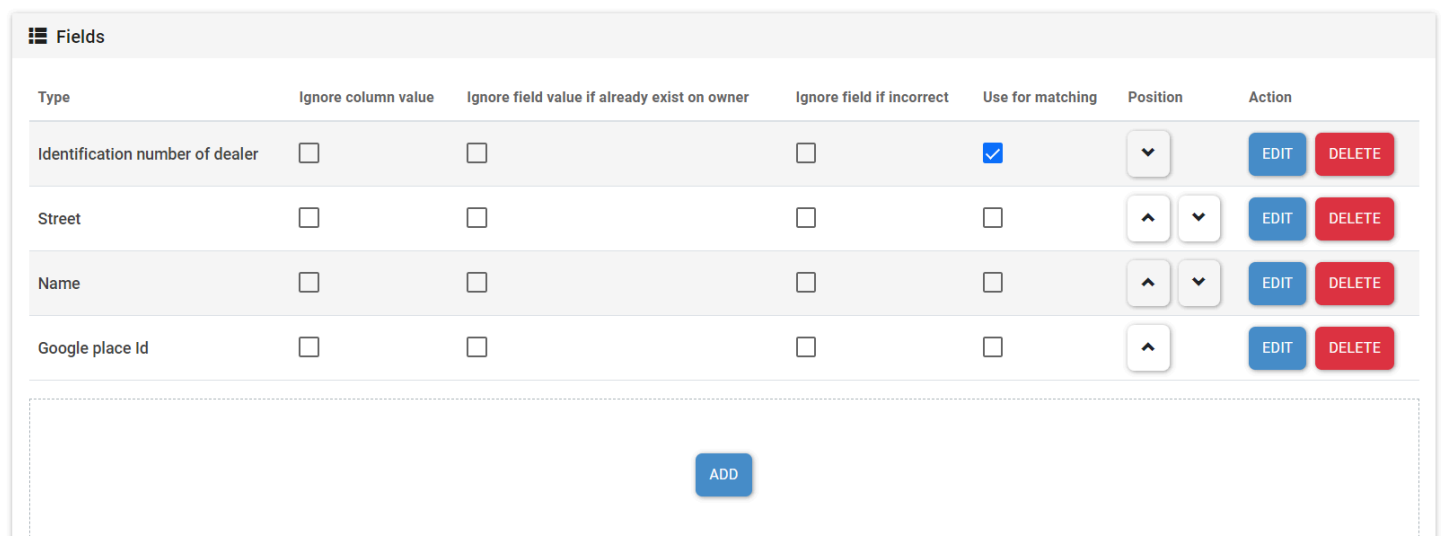Image resolution: width=1452 pixels, height=548 pixels.
Task: Move Name row down
Action: coord(1199,284)
